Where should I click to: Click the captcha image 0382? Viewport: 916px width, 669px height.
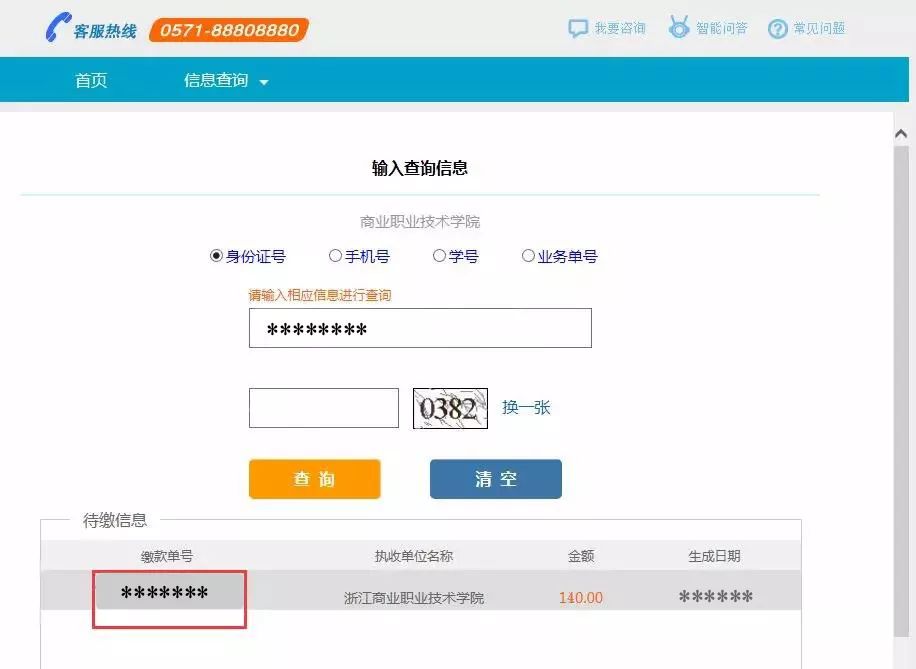coord(450,408)
